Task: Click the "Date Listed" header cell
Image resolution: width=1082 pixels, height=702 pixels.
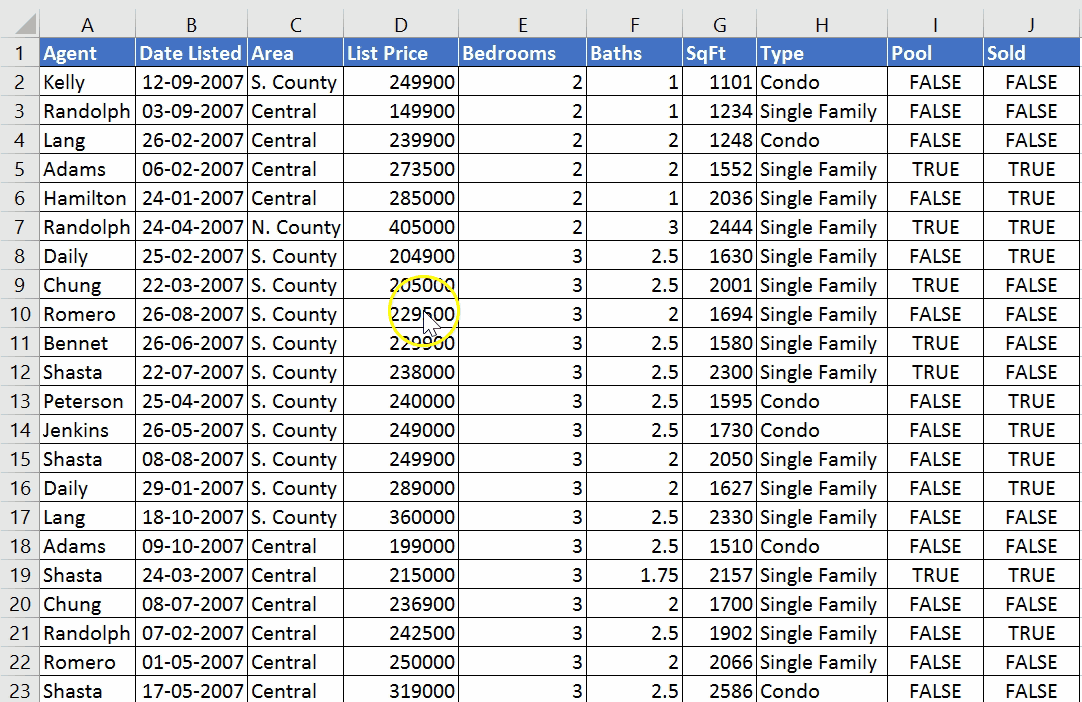Action: [191, 53]
